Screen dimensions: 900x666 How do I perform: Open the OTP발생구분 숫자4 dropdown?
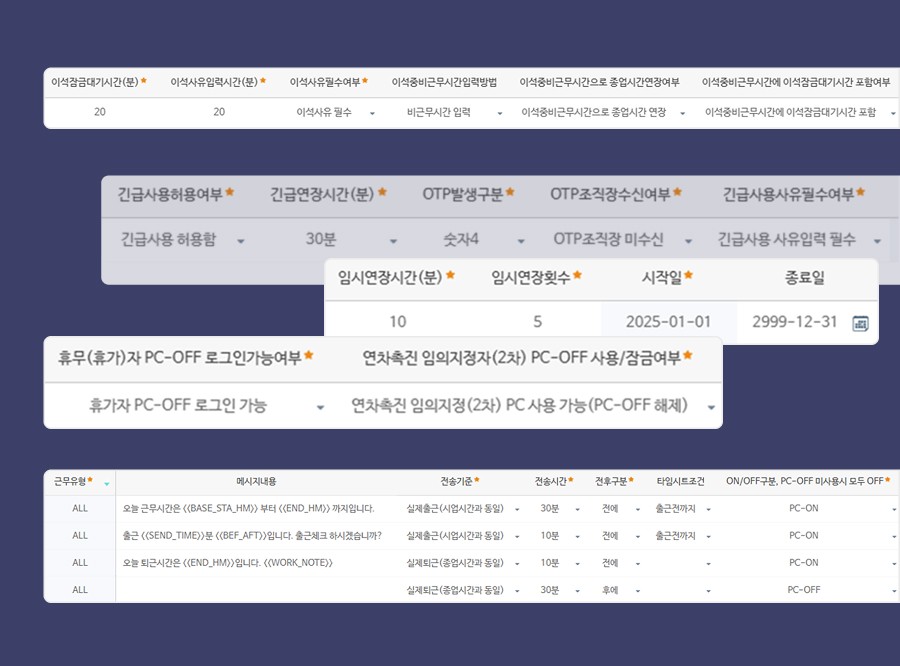(x=520, y=240)
